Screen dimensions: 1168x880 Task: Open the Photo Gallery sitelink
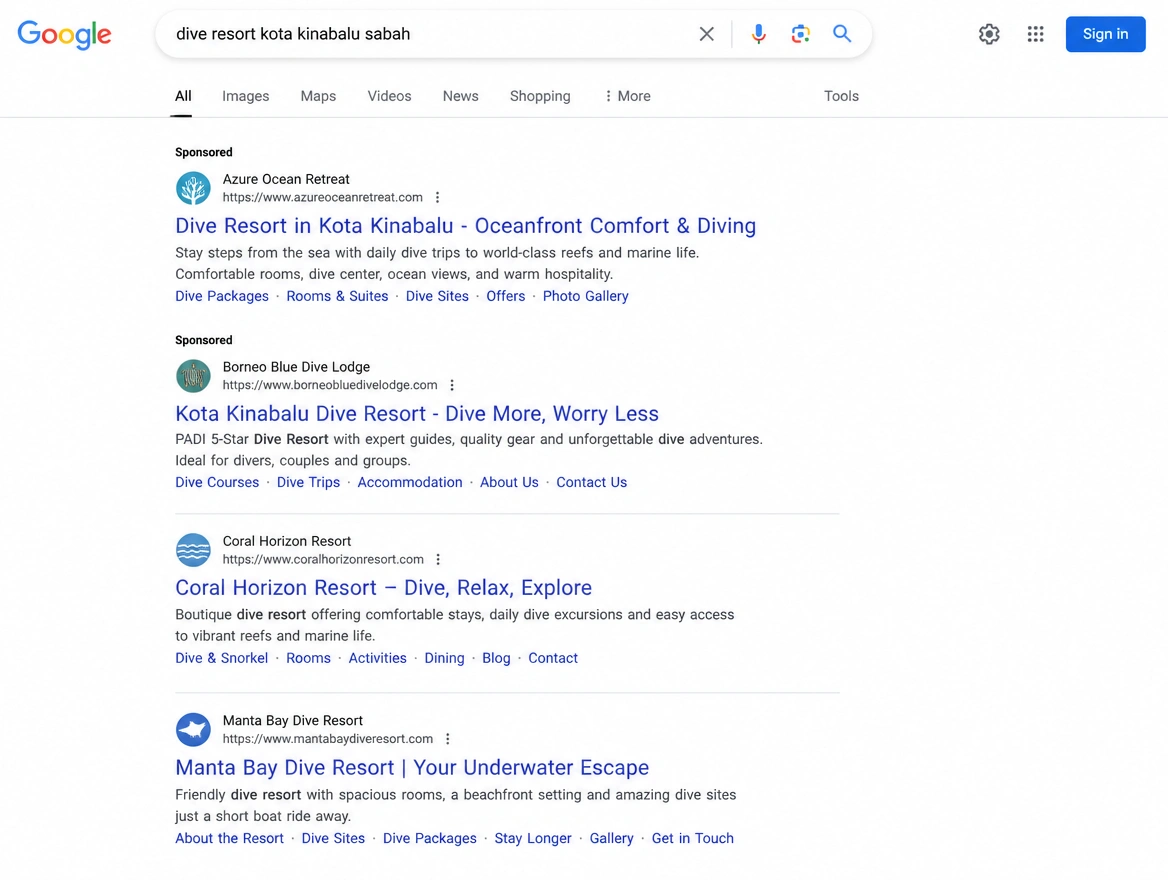point(585,297)
